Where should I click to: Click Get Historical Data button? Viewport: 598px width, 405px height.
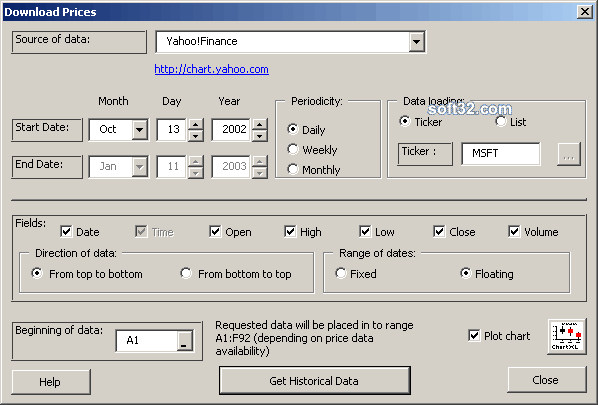[315, 381]
